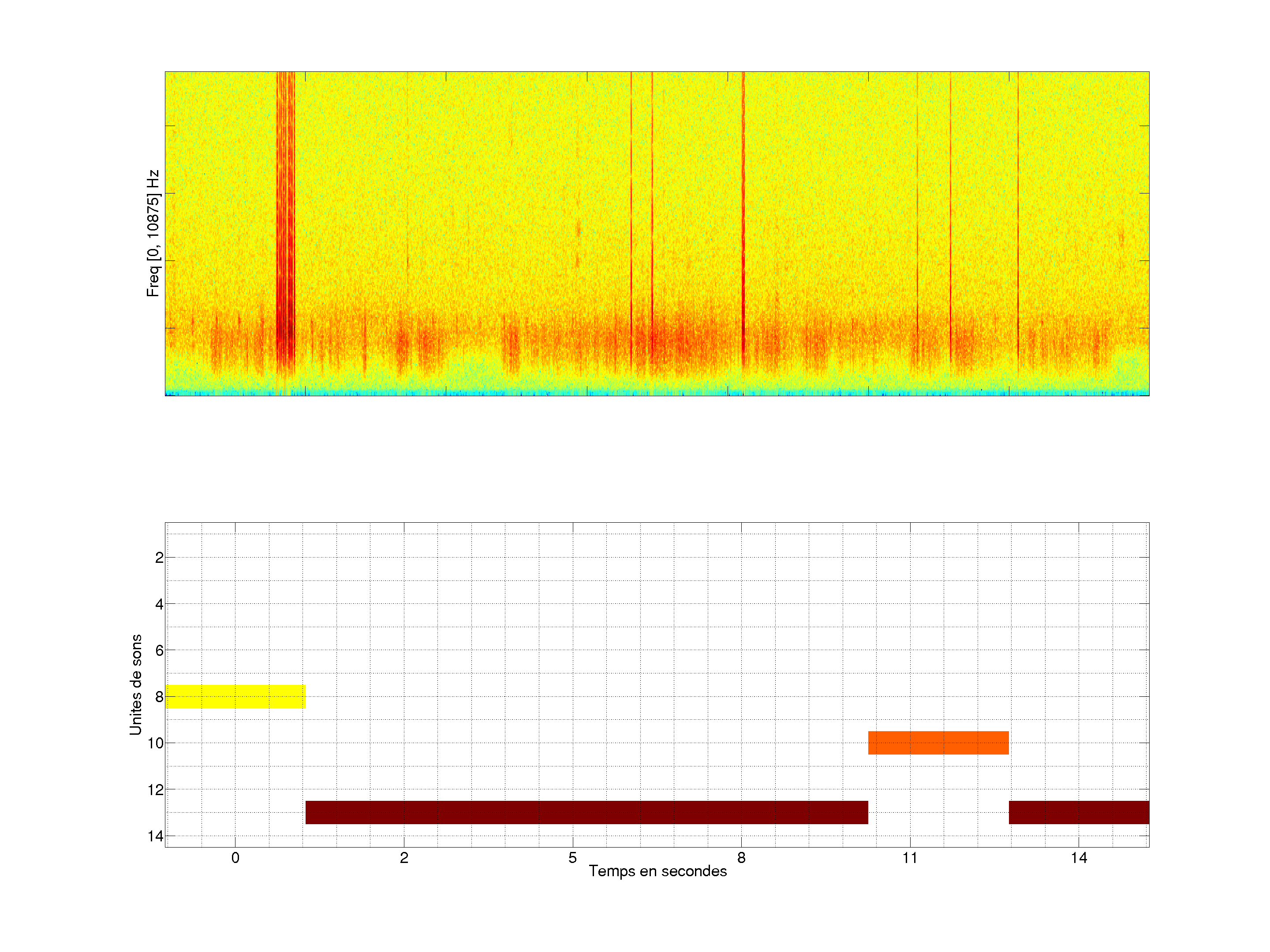
Task: Click x-axis tick label 11
Action: [x=909, y=858]
